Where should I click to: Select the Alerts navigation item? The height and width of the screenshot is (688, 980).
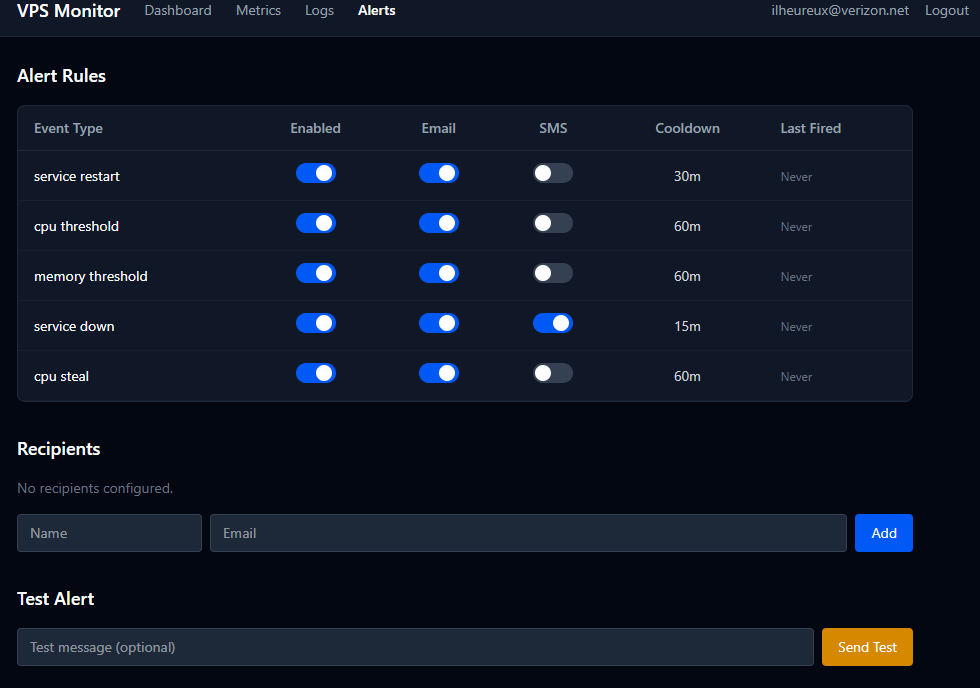coord(376,10)
